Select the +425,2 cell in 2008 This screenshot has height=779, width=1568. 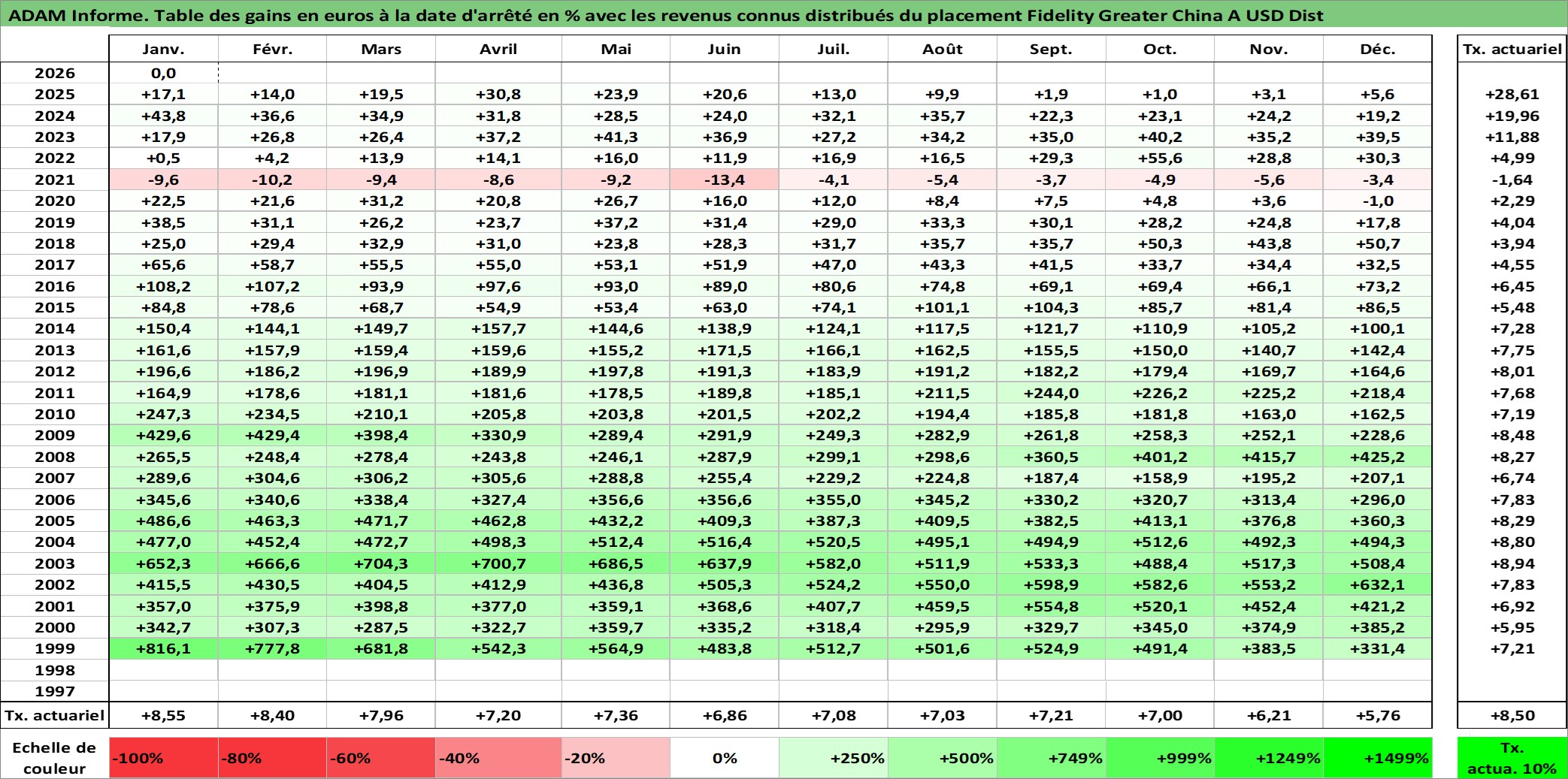[x=1377, y=457]
